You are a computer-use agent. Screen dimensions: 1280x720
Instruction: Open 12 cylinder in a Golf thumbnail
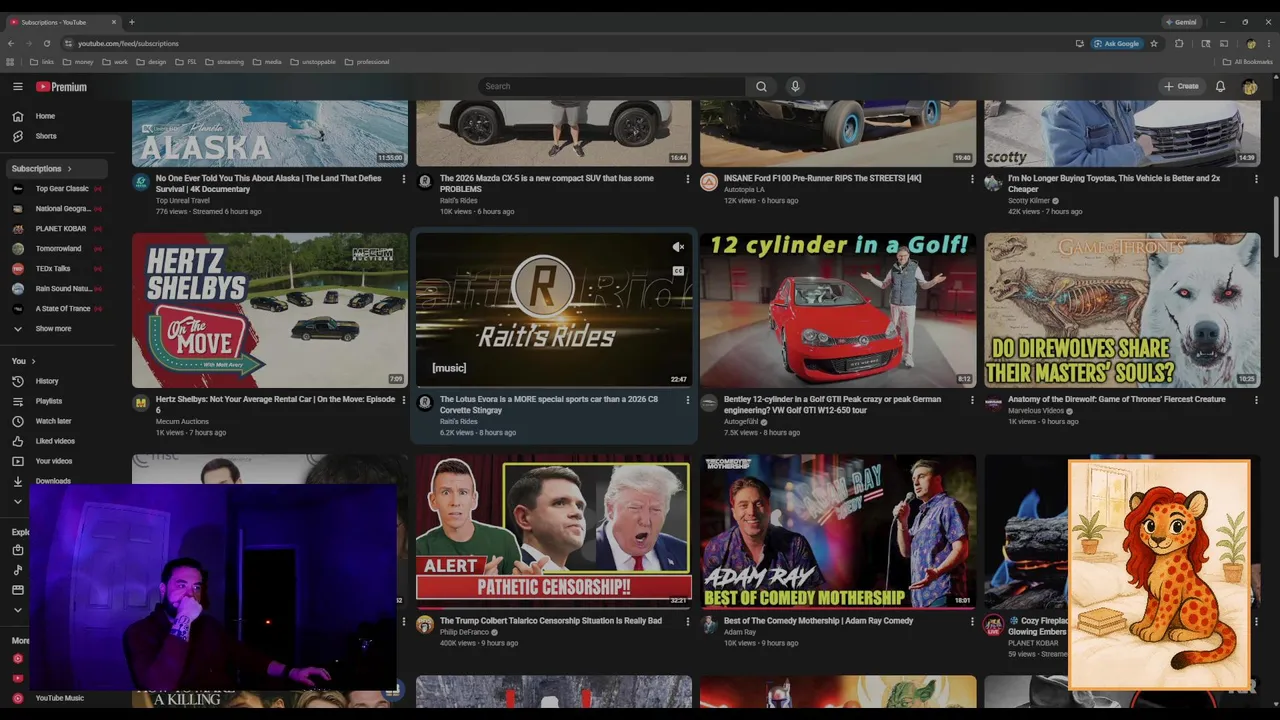click(x=838, y=310)
